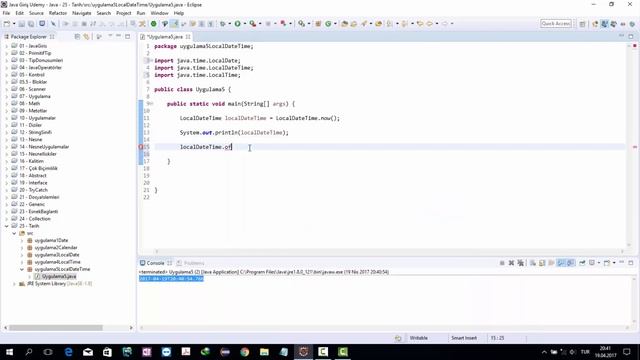The width and height of the screenshot is (640, 360).
Task: Toggle Link with Editor in Package Explorer
Action: tap(86, 36)
